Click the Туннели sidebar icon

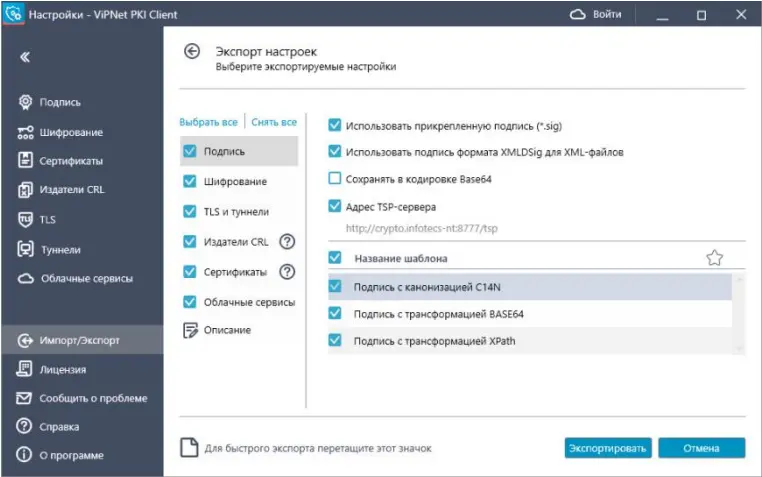(x=25, y=249)
